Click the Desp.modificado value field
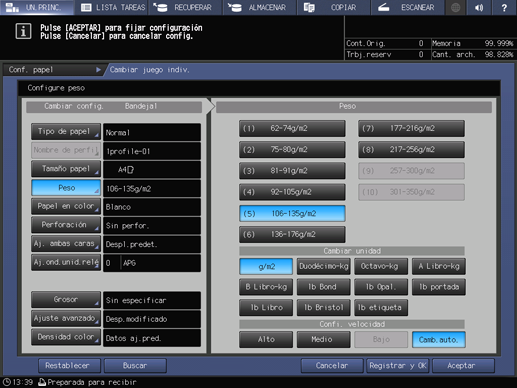 point(152,319)
